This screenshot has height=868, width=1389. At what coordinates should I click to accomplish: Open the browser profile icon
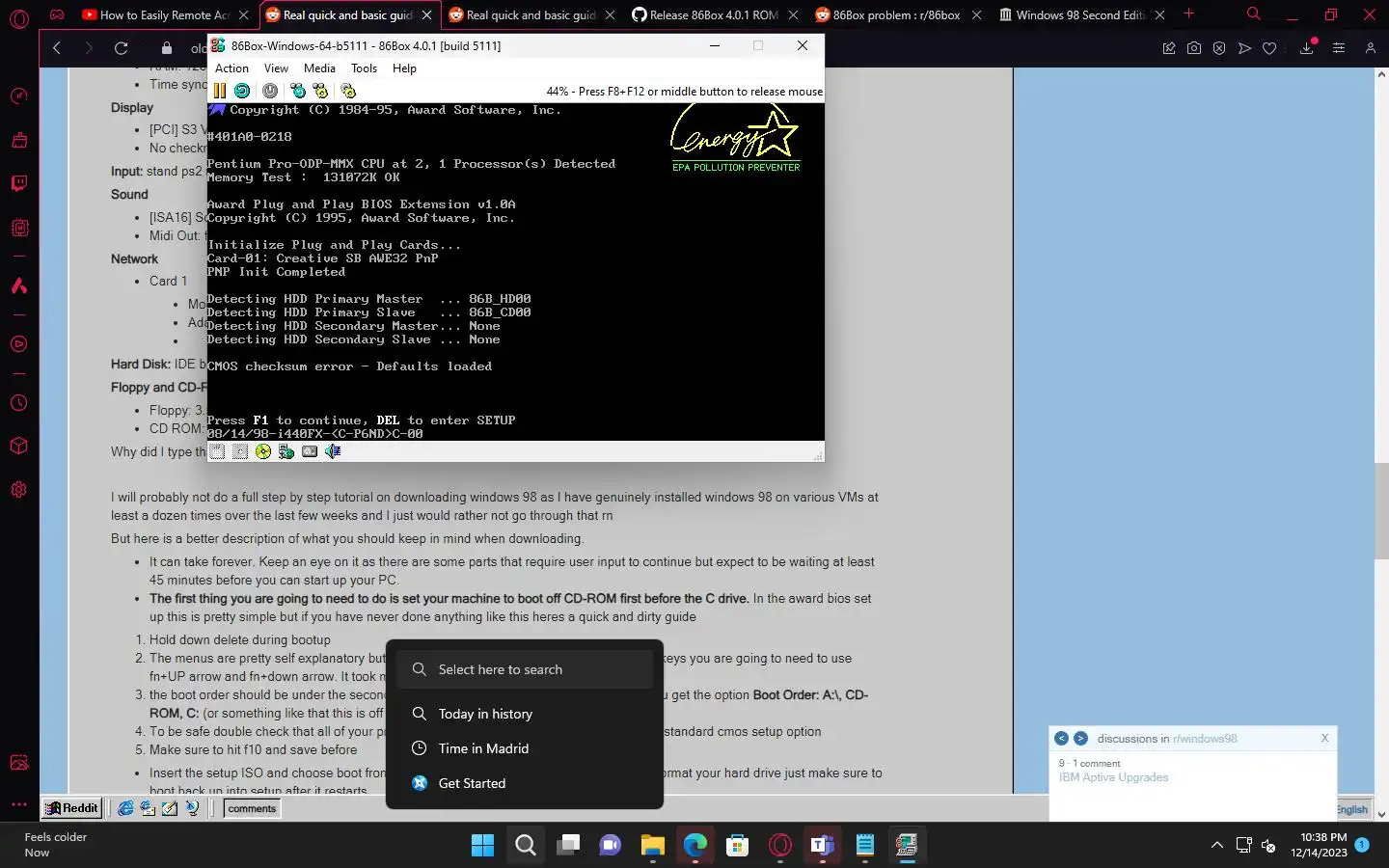[x=1370, y=47]
